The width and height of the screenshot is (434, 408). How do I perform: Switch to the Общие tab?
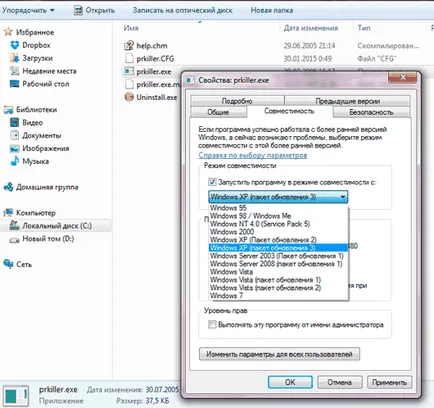pos(218,112)
